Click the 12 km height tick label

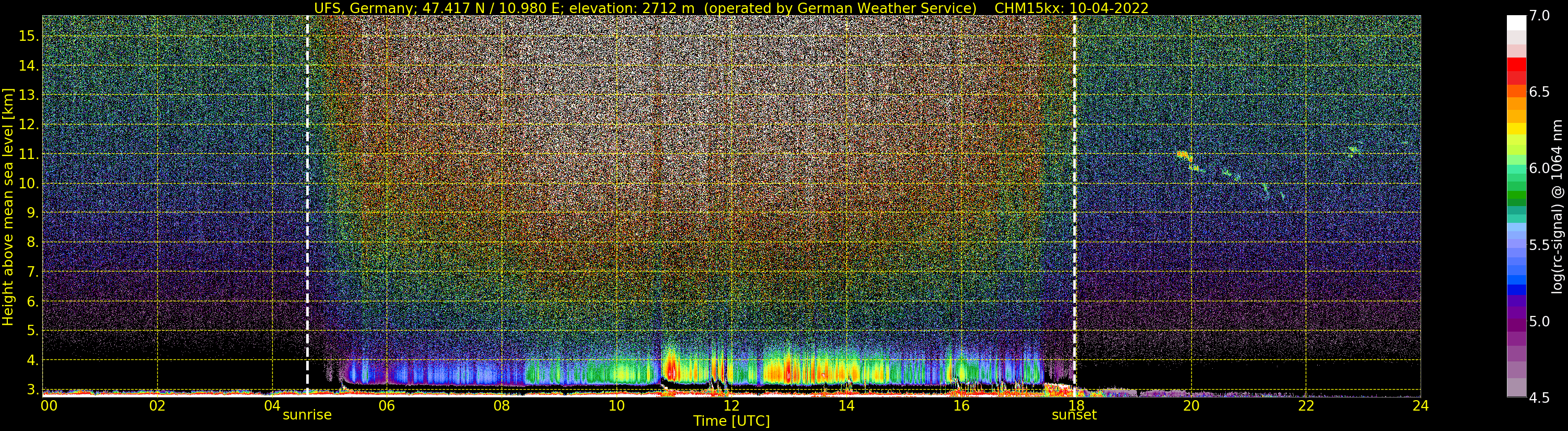pyautogui.click(x=28, y=124)
